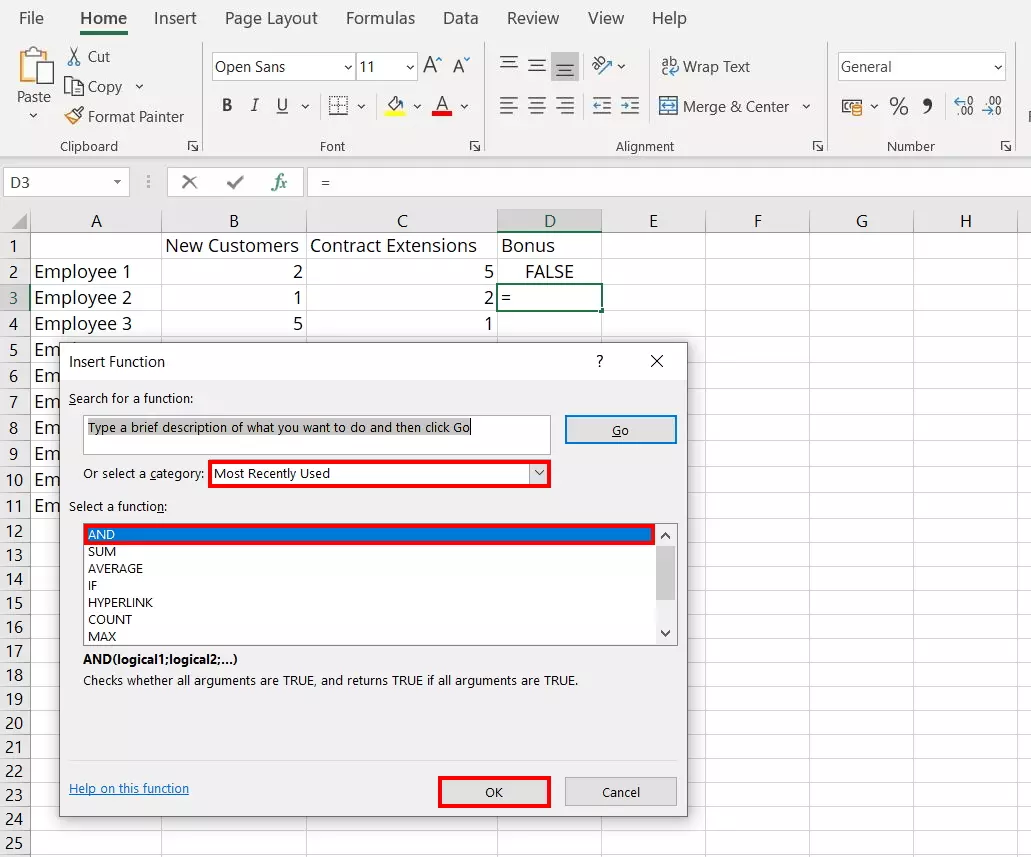The height and width of the screenshot is (857, 1031).
Task: Apply red font color A
Action: [442, 105]
